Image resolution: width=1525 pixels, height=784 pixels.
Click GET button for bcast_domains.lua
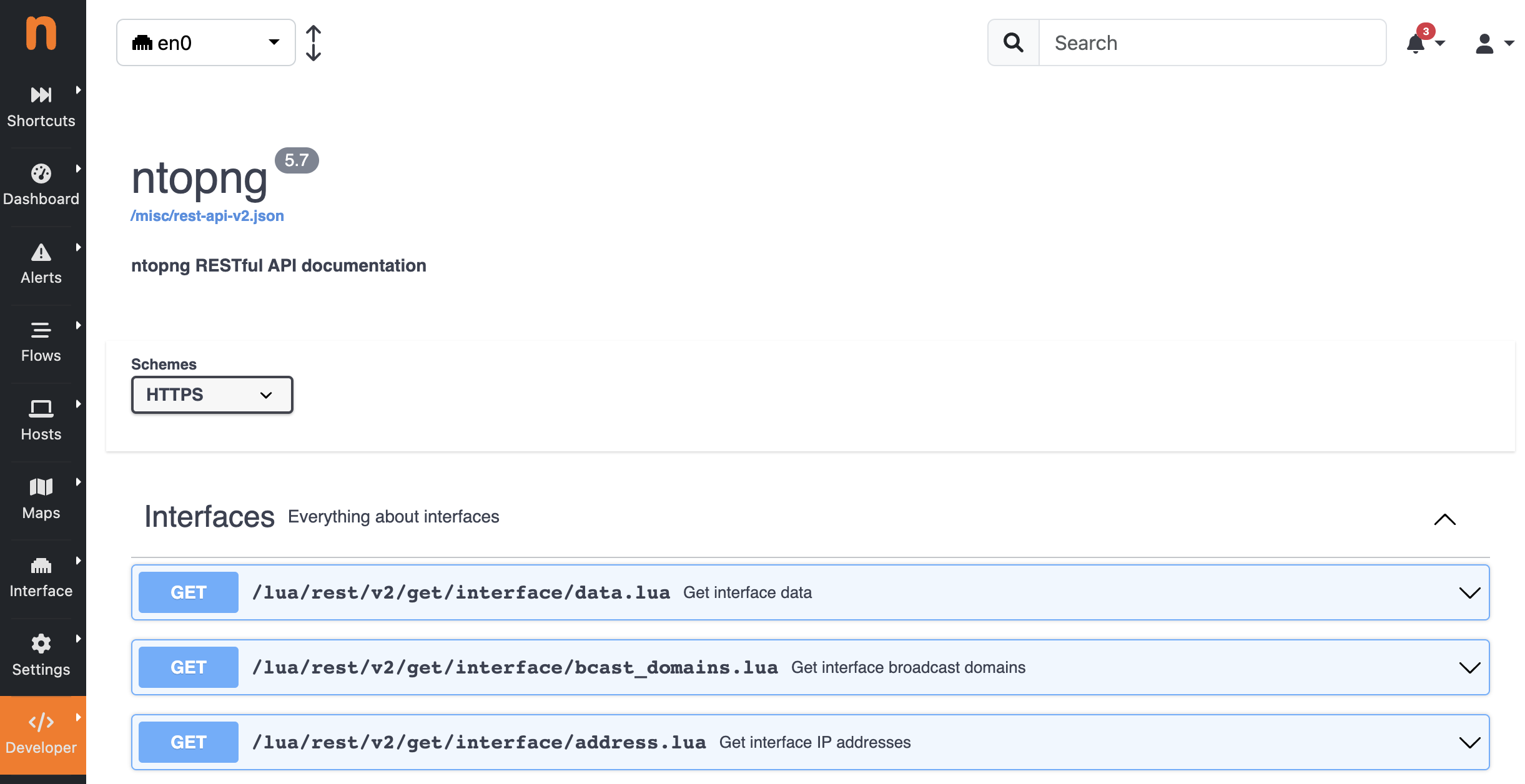click(189, 667)
